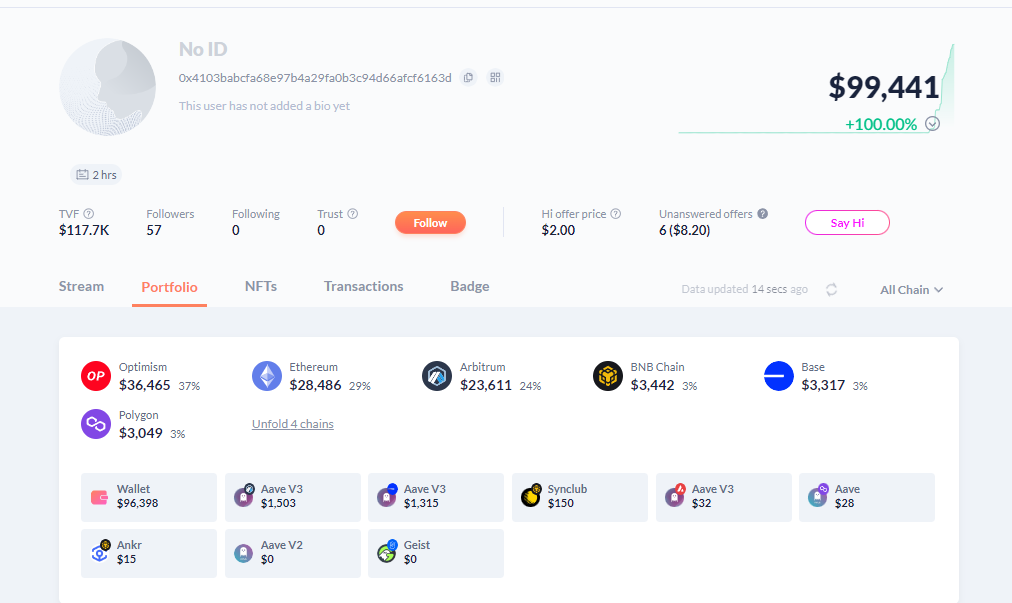Select the Polygon chain icon
Screen dimensions: 1012x603
click(x=95, y=424)
